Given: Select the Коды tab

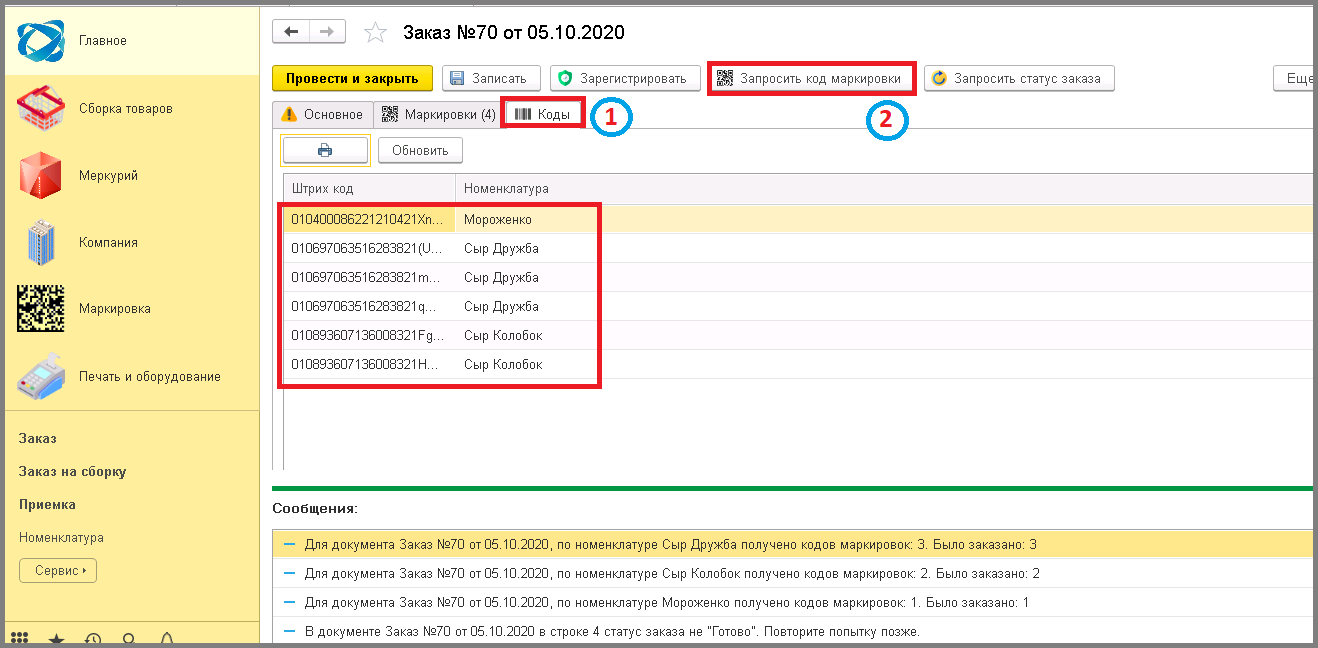Looking at the screenshot, I should pos(543,114).
